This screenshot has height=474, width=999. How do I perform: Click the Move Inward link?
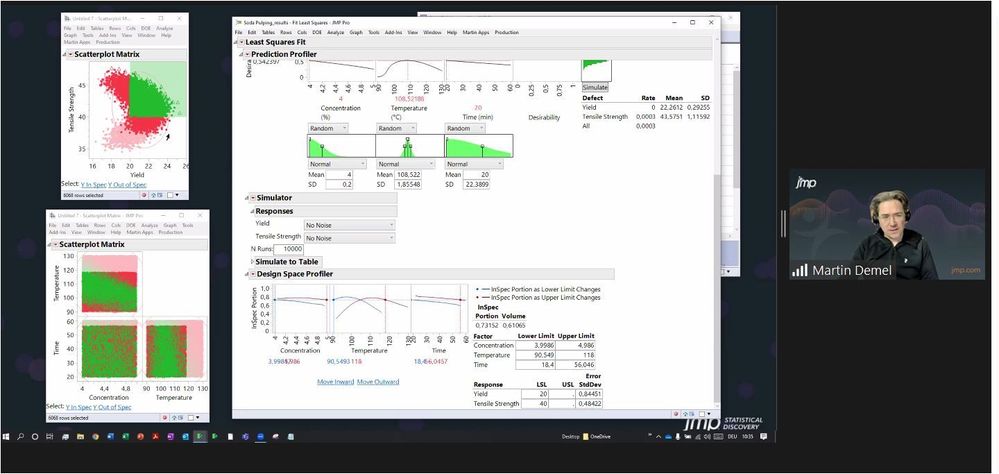(335, 382)
